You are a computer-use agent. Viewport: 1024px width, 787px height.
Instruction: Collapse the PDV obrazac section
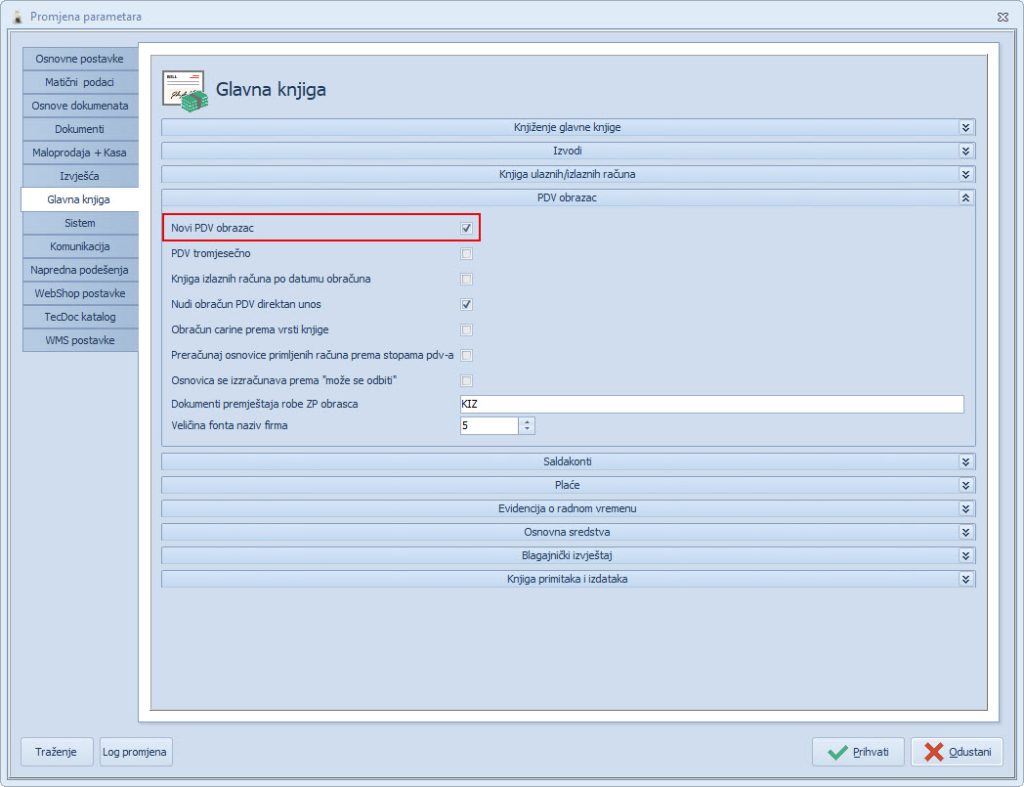coord(965,198)
